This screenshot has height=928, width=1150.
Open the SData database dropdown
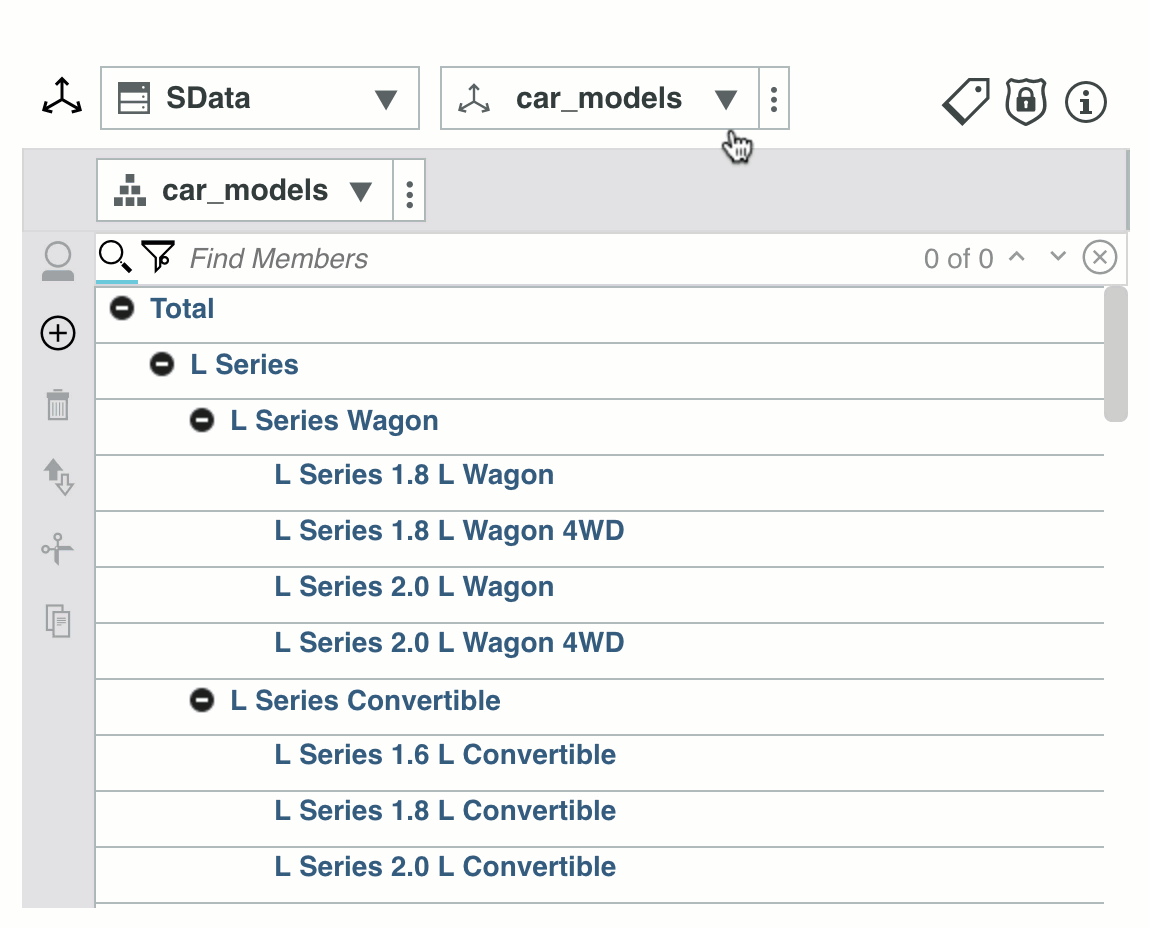coord(260,98)
